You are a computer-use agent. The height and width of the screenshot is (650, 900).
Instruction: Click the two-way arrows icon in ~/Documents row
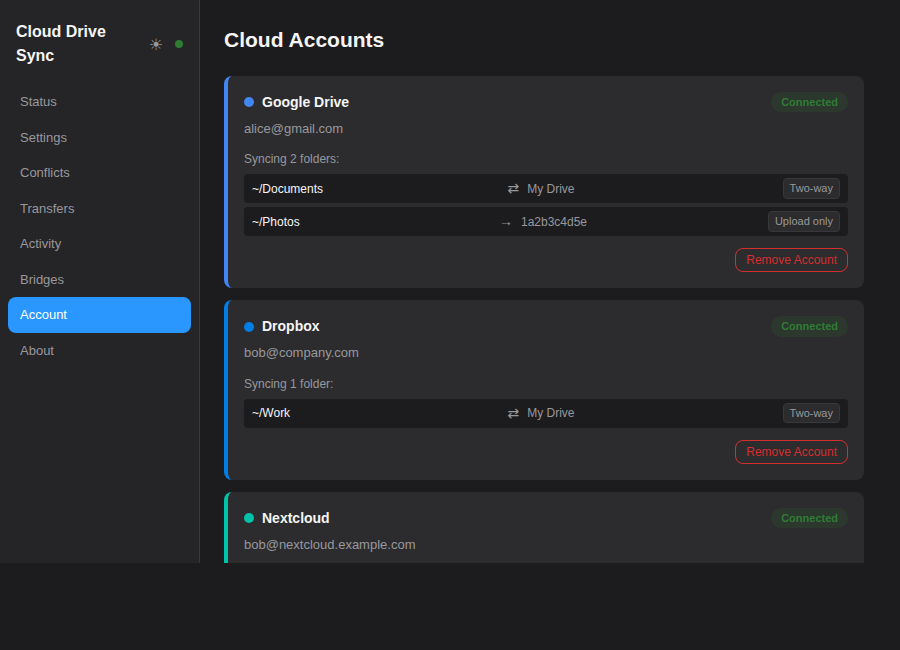click(x=513, y=189)
